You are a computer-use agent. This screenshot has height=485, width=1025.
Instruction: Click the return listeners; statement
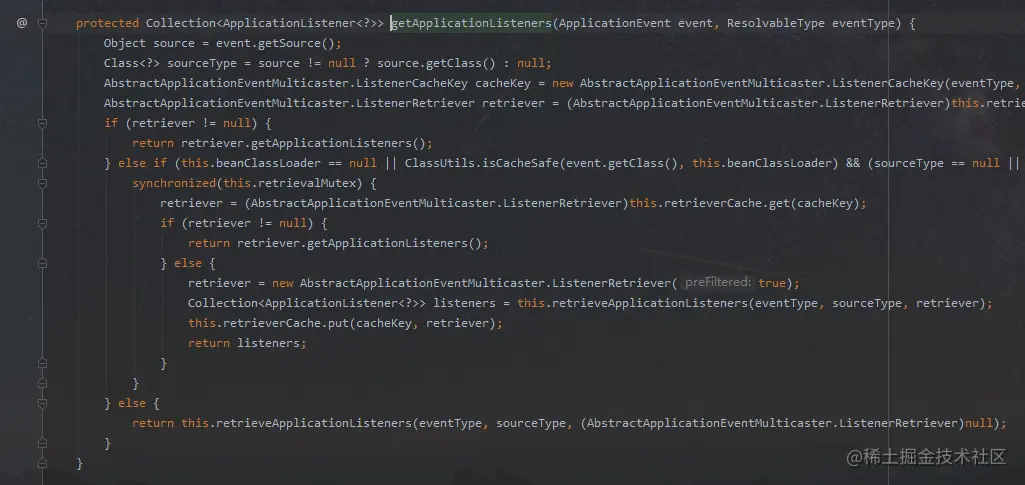pyautogui.click(x=247, y=343)
